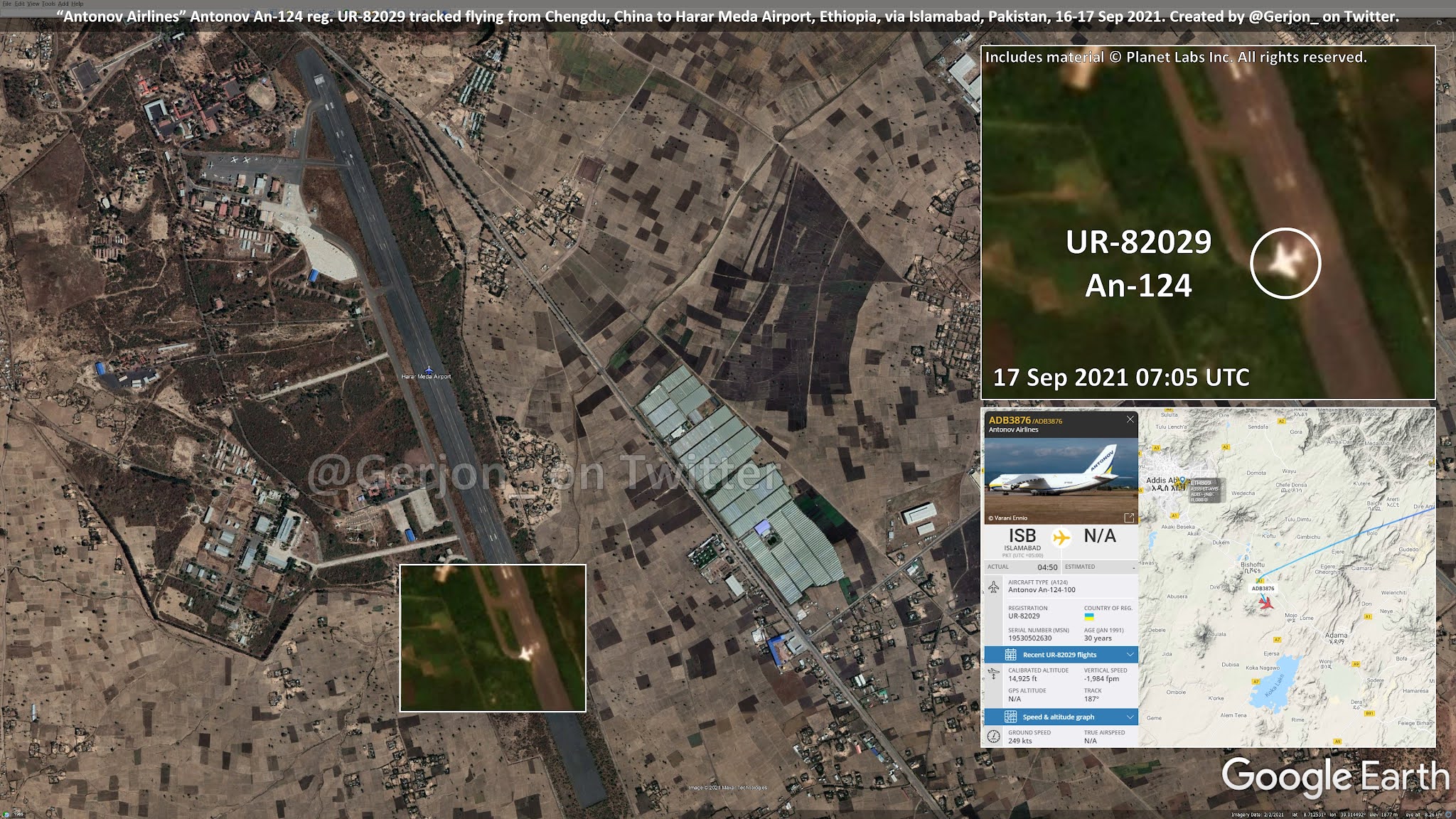Expand Speed & altitude graph section
This screenshot has width=1456, height=819.
click(x=1130, y=717)
